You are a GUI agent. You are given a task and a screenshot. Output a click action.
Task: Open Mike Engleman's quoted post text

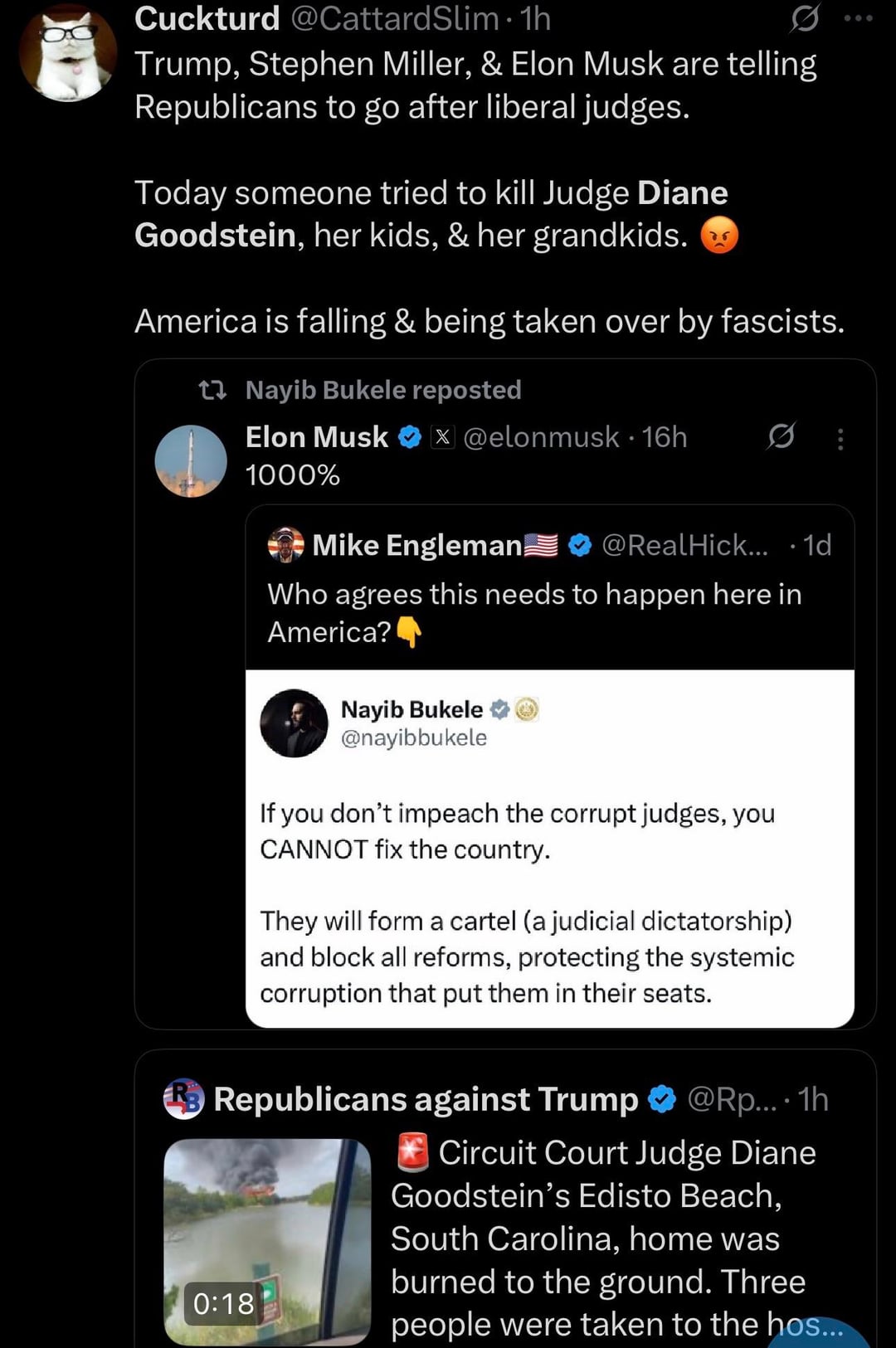533,612
